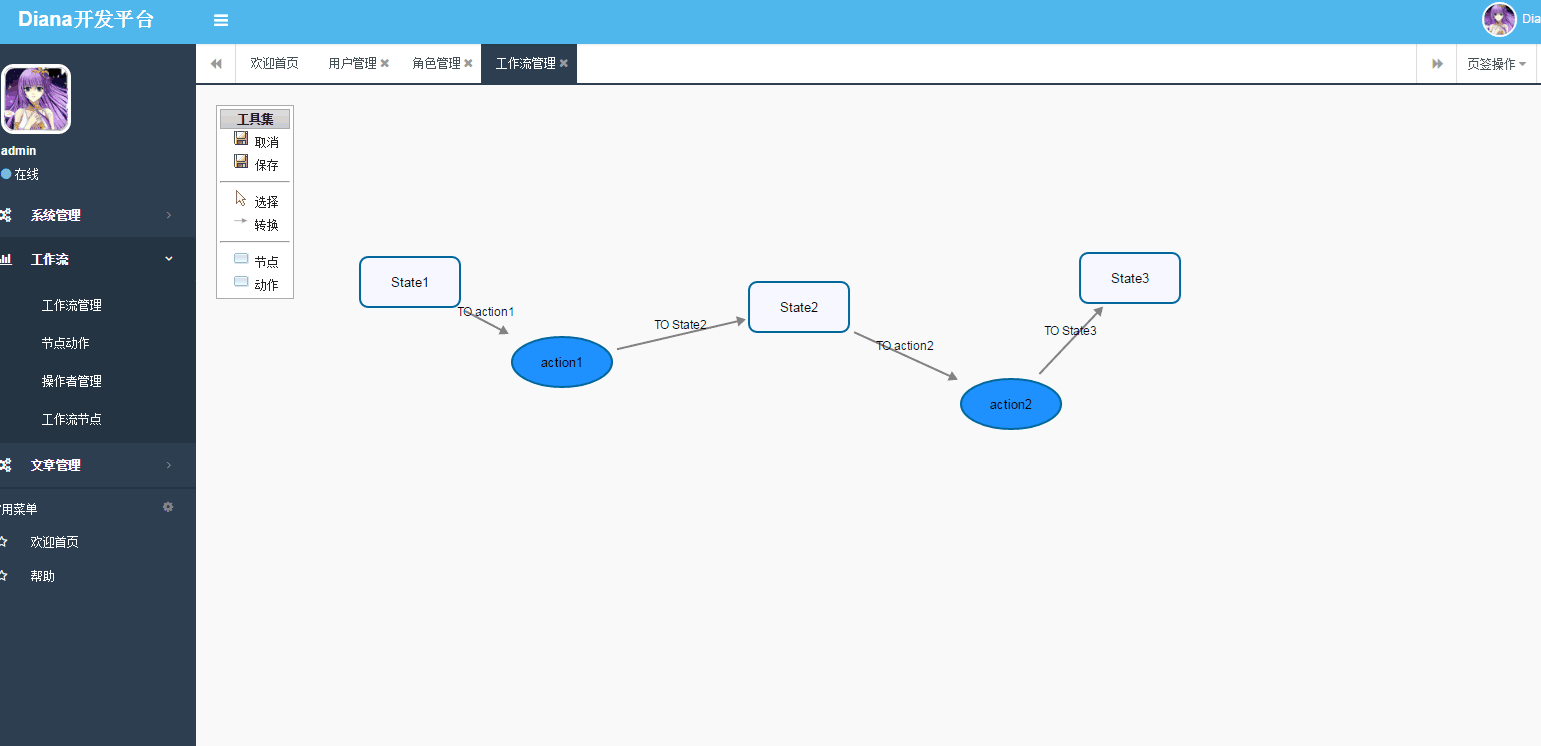Select the 节点 node tool icon

click(241, 258)
